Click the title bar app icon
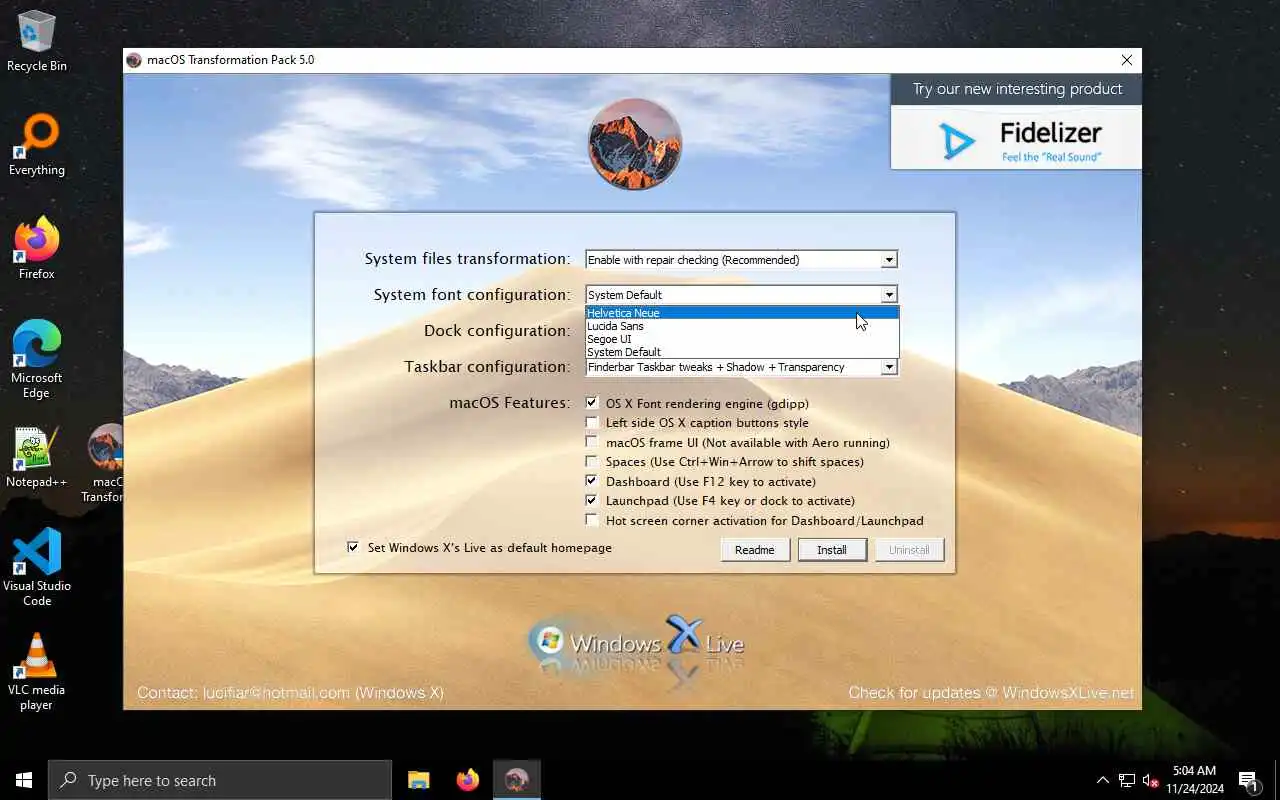This screenshot has width=1280, height=800. pos(134,60)
